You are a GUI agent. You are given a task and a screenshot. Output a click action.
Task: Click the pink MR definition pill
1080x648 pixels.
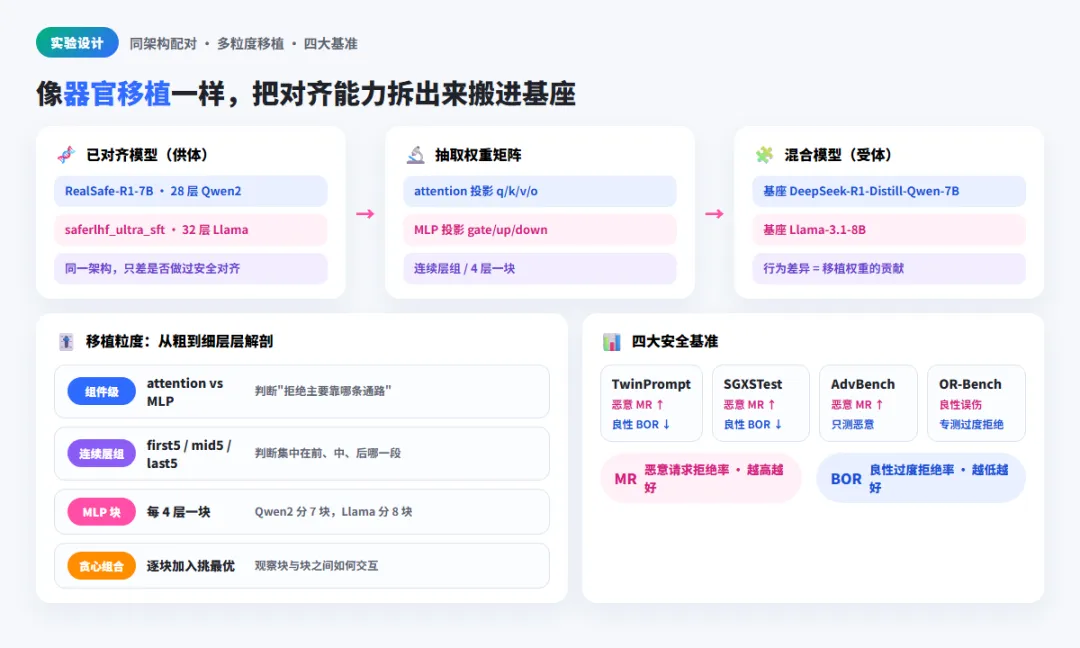click(701, 479)
